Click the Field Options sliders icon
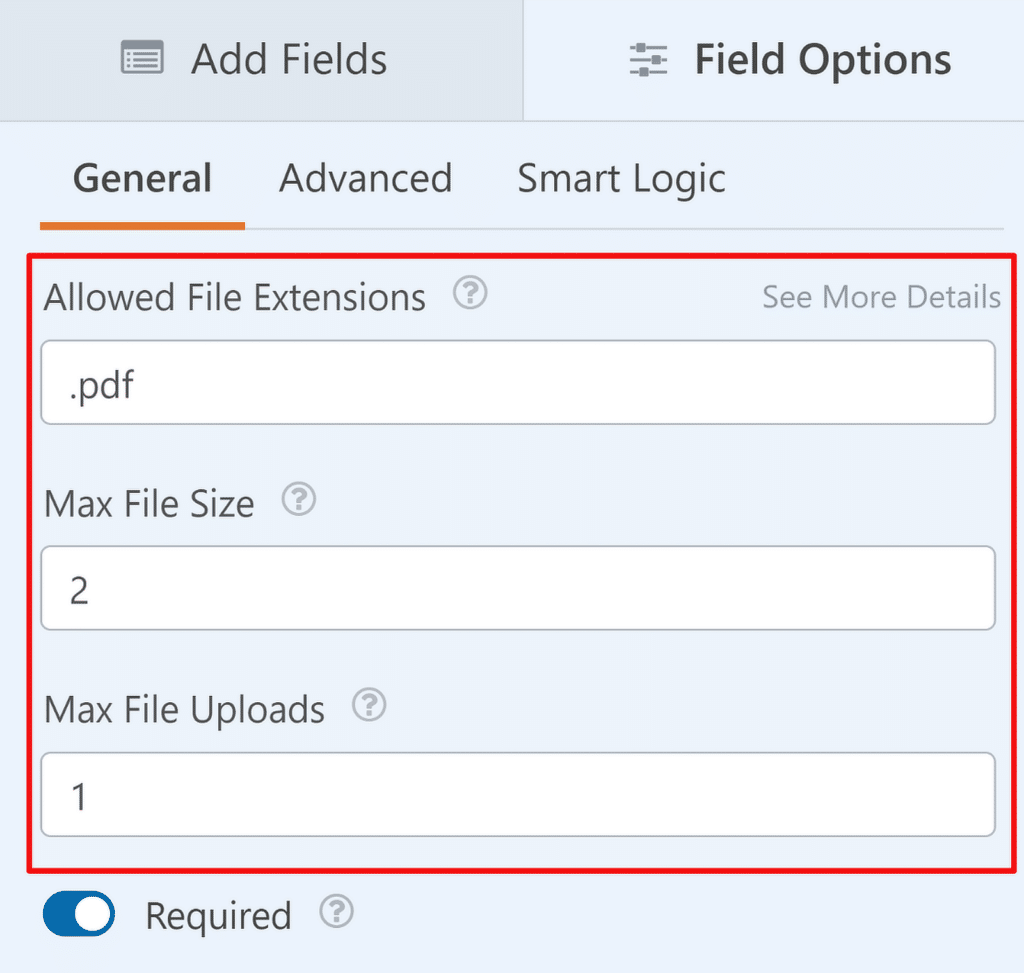This screenshot has width=1024, height=973. point(648,59)
